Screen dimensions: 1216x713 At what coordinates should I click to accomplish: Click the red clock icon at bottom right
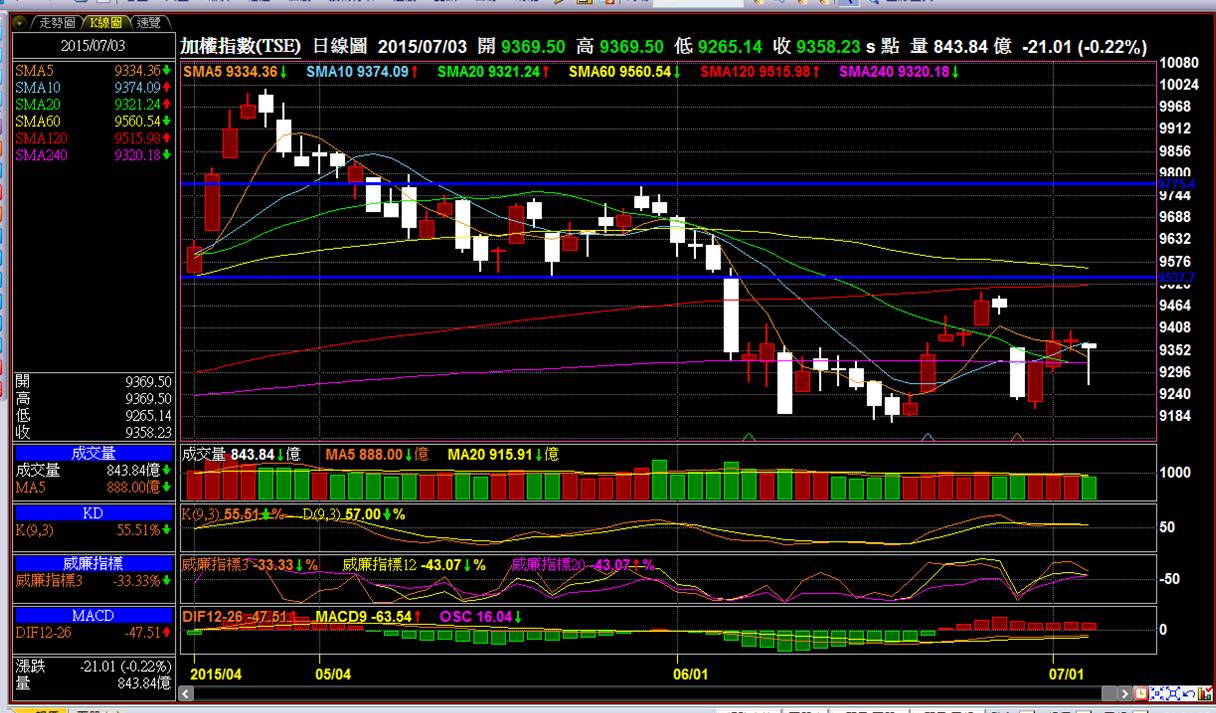(1142, 693)
